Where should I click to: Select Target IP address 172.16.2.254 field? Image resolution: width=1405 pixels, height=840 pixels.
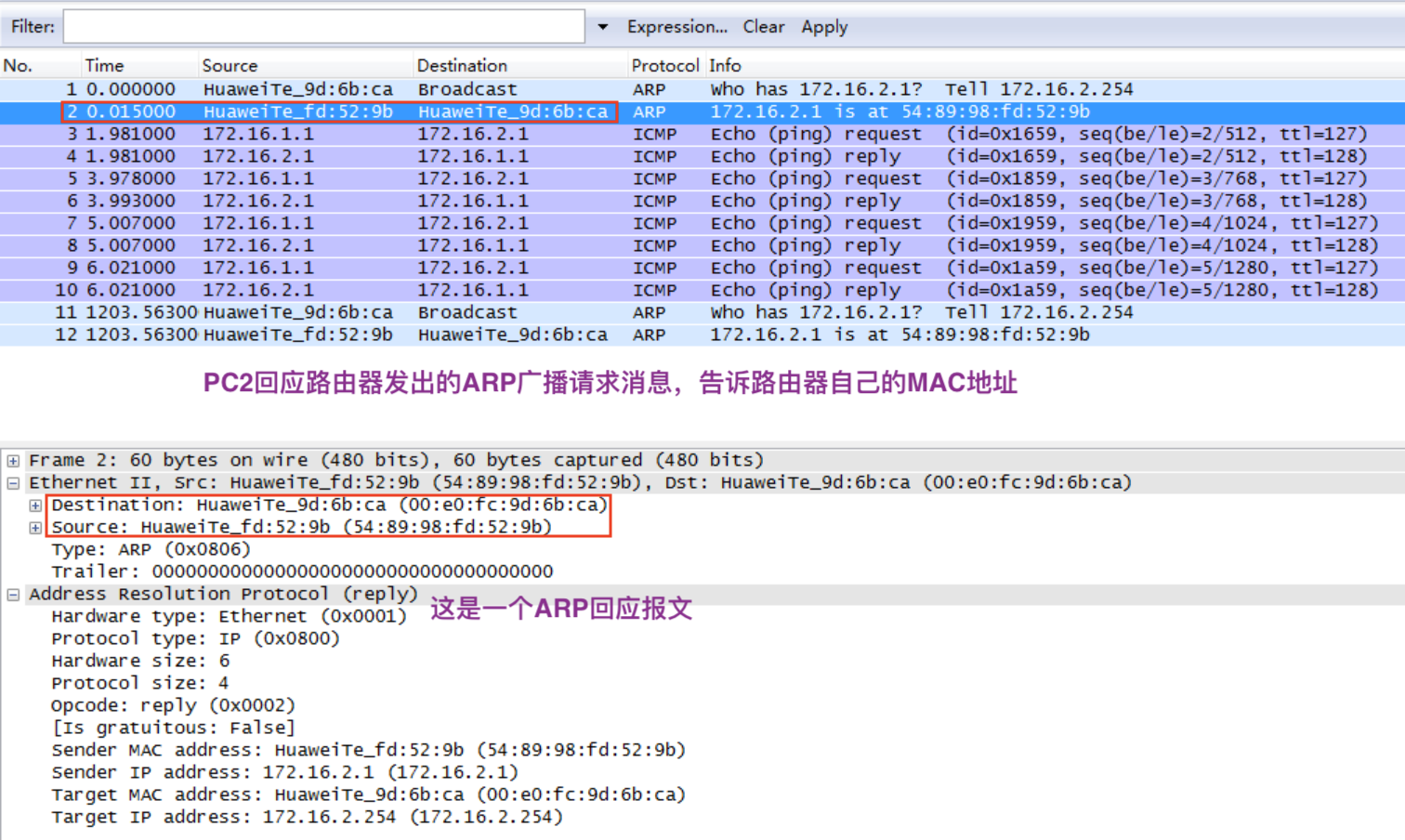click(x=307, y=817)
